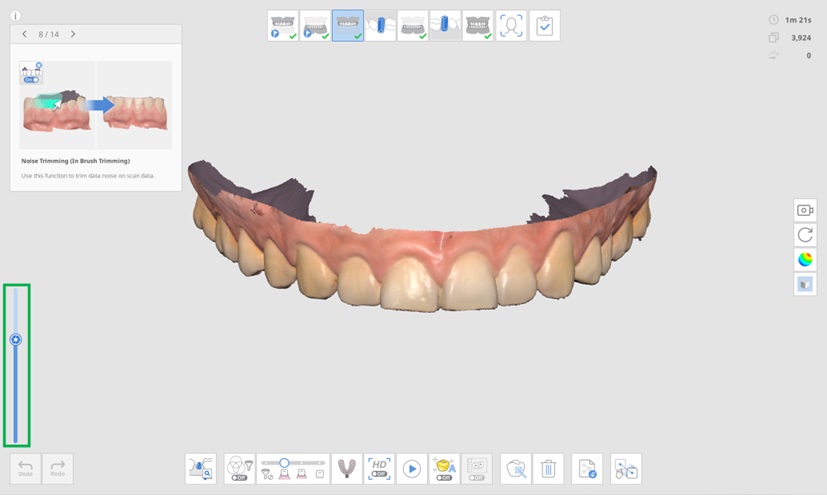The width and height of the screenshot is (827, 495).
Task: Click the filtering level slider handle
Action: coord(285,463)
